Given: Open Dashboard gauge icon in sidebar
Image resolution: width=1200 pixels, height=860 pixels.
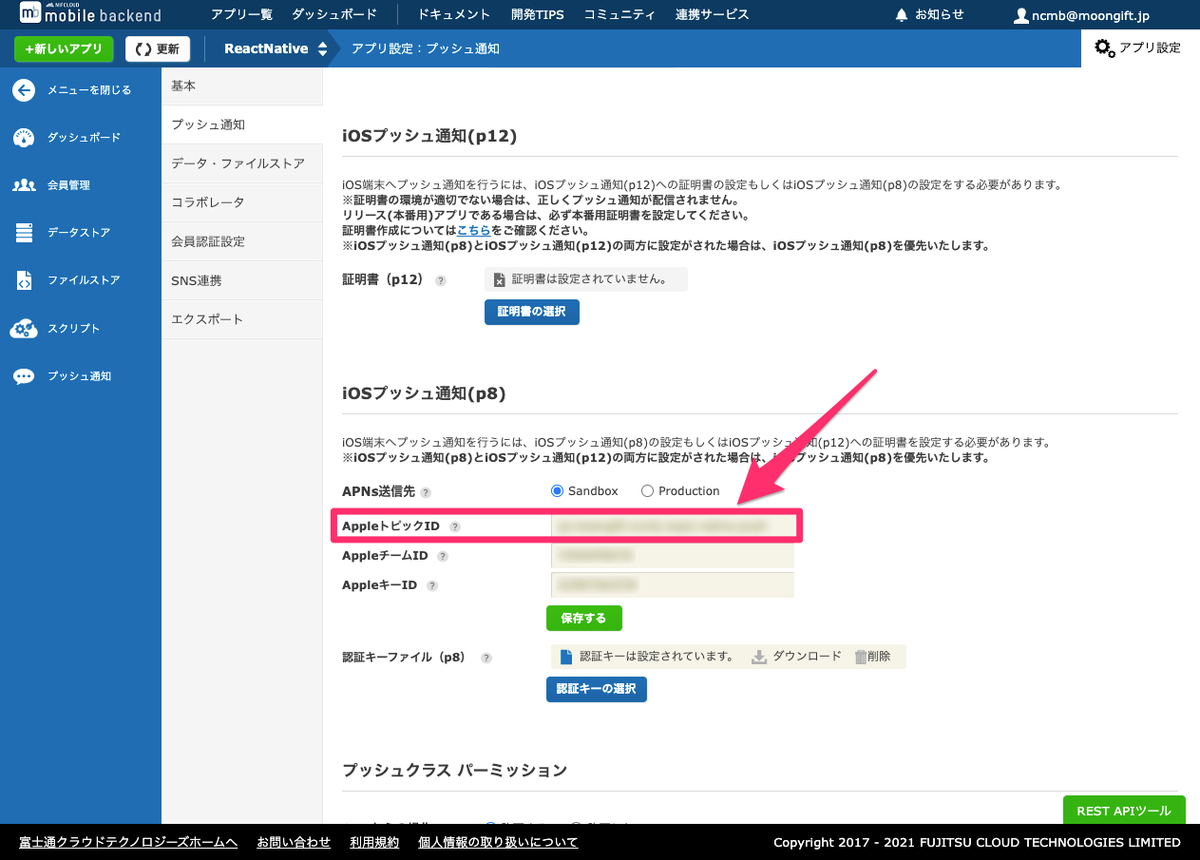Looking at the screenshot, I should [x=24, y=138].
